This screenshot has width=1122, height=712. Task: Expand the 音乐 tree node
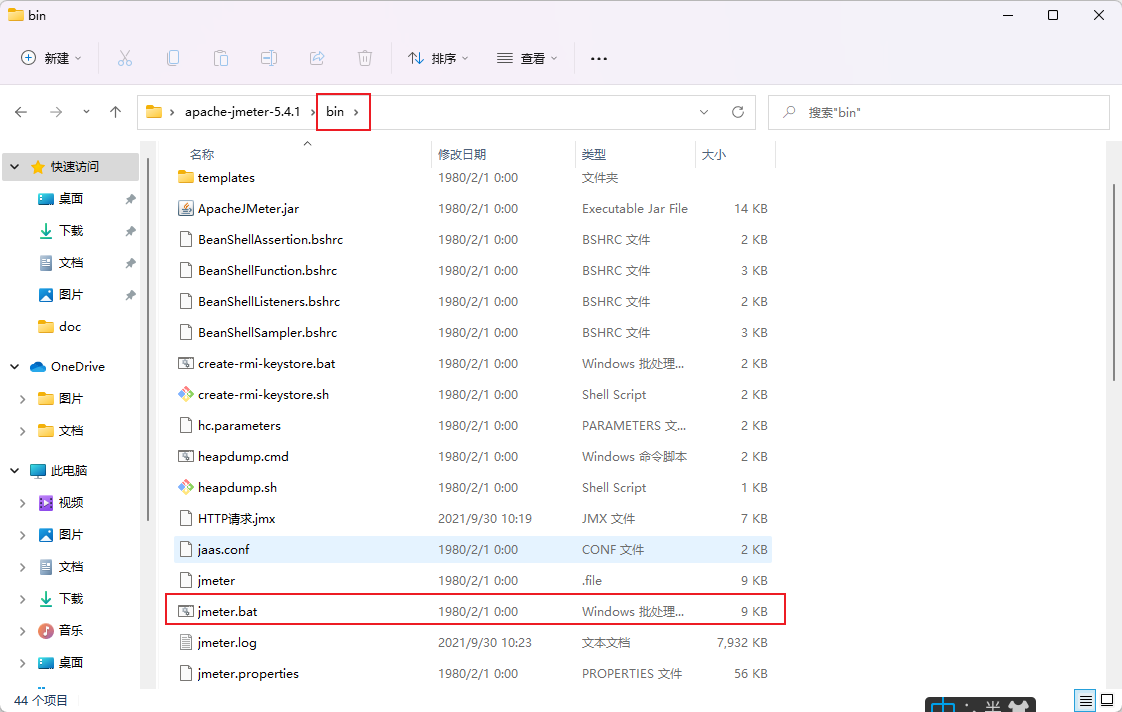(x=22, y=631)
